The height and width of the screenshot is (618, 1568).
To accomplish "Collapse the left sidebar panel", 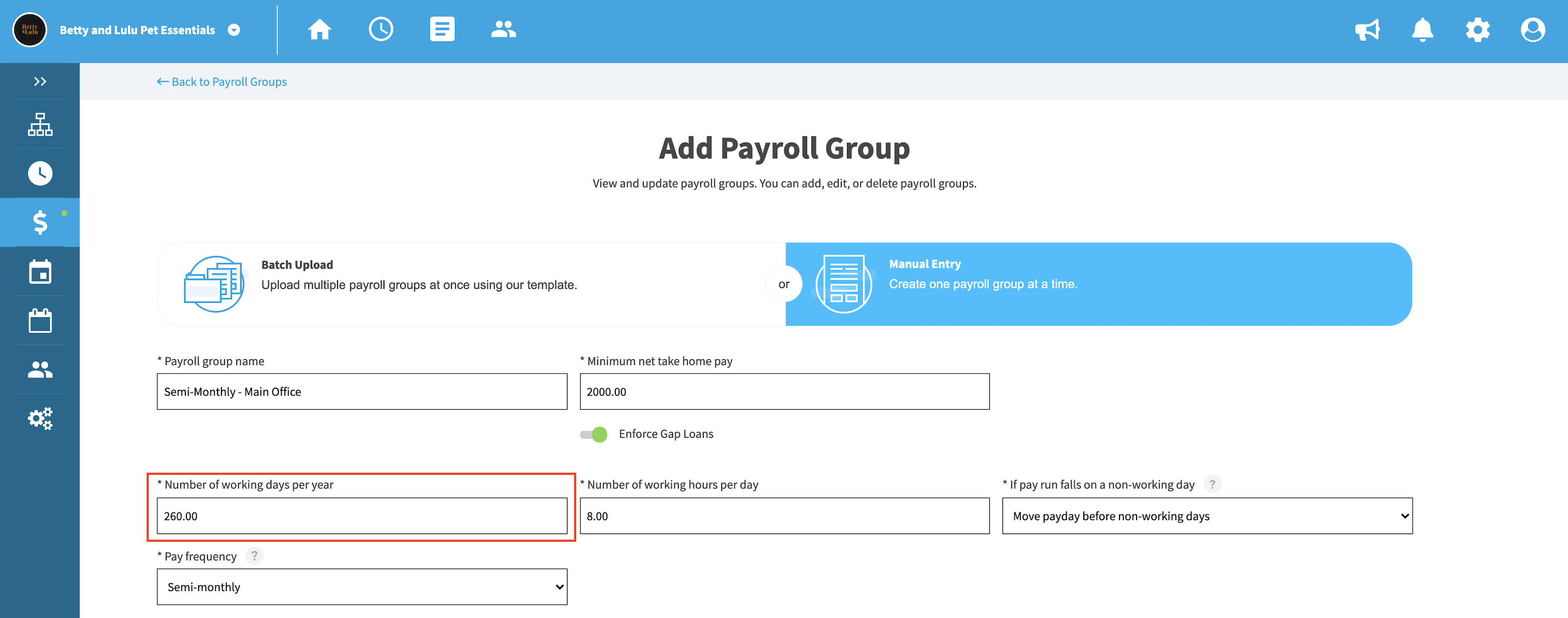I will click(40, 80).
